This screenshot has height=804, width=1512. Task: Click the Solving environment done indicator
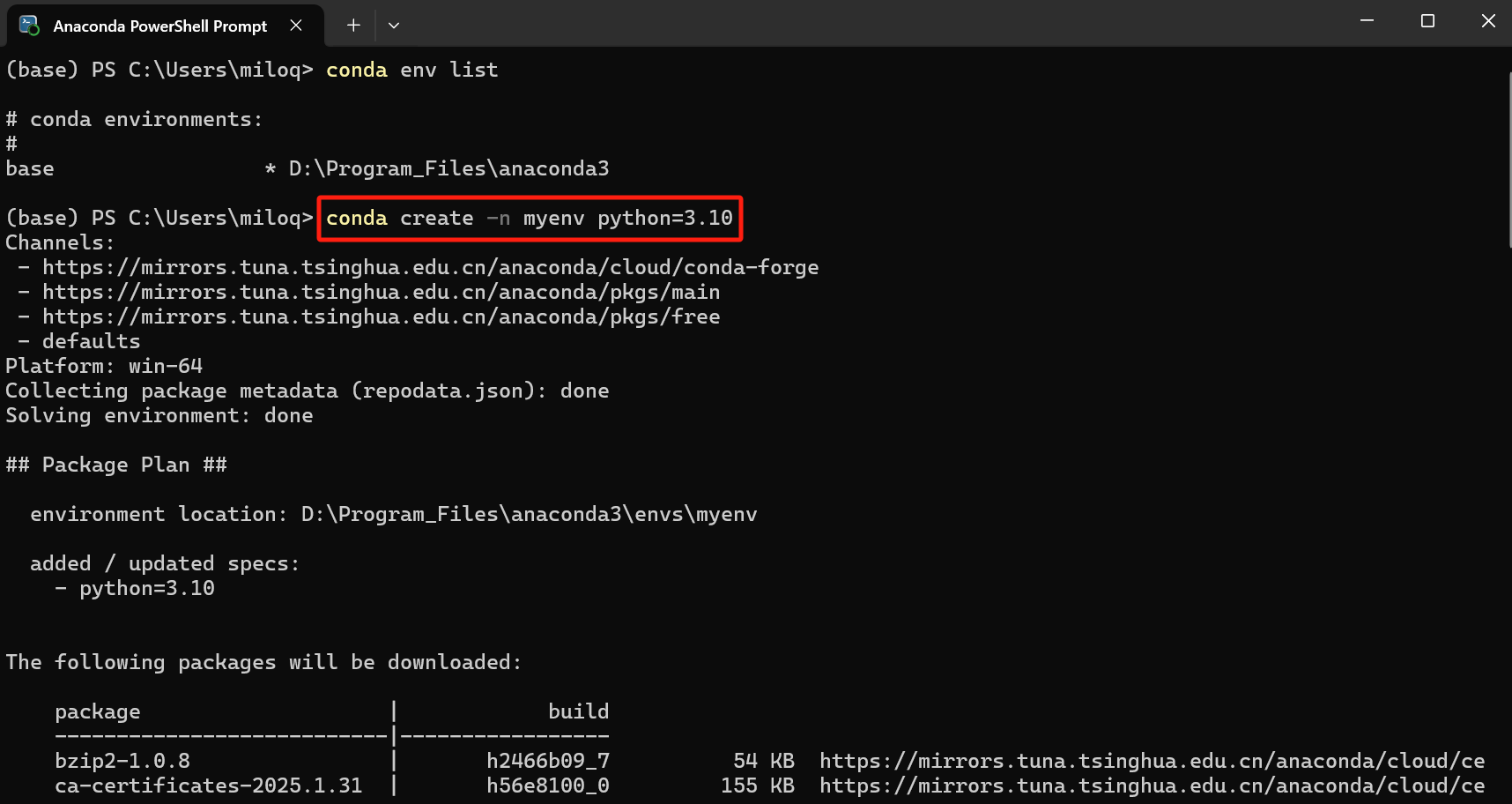[159, 414]
